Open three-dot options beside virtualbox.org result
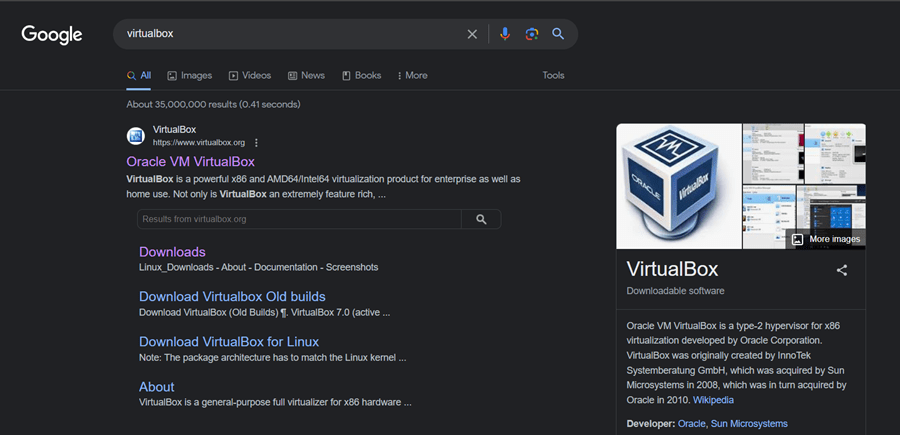900x435 pixels. click(x=256, y=143)
